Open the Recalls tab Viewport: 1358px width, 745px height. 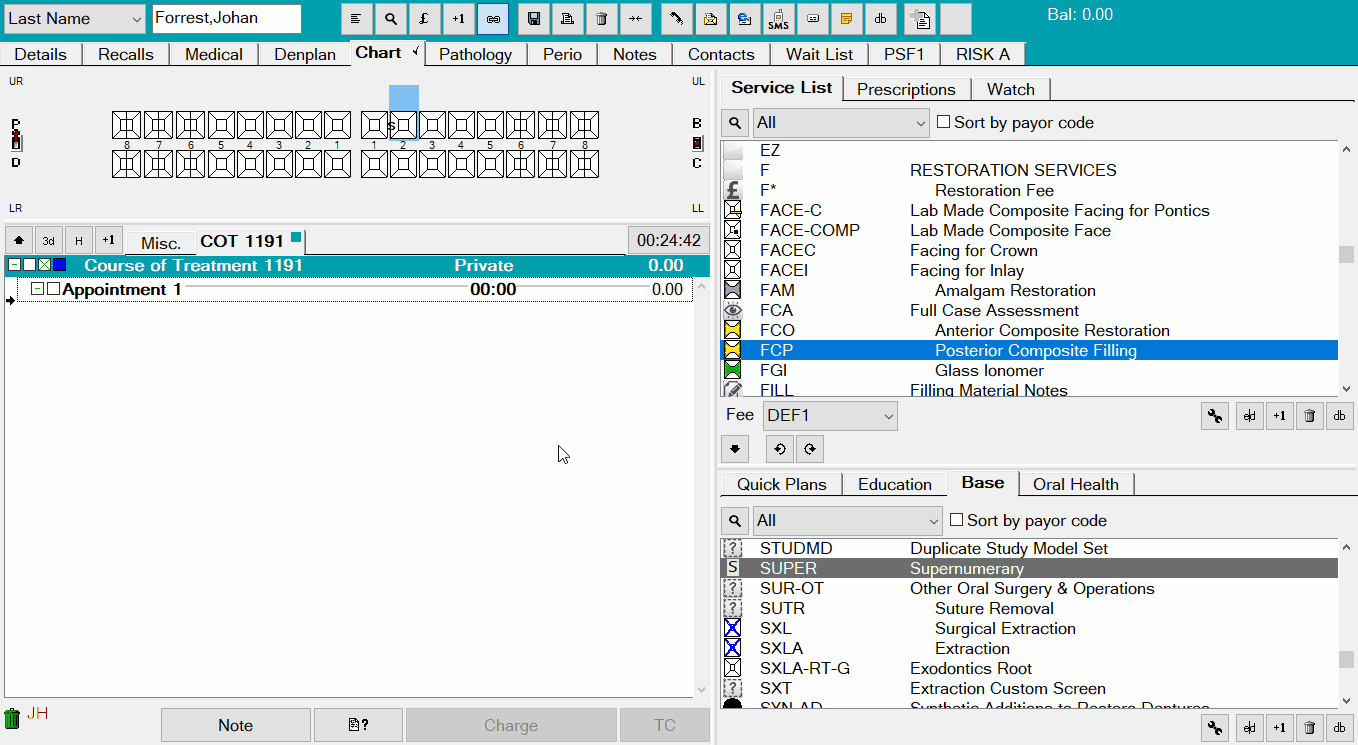[x=126, y=54]
